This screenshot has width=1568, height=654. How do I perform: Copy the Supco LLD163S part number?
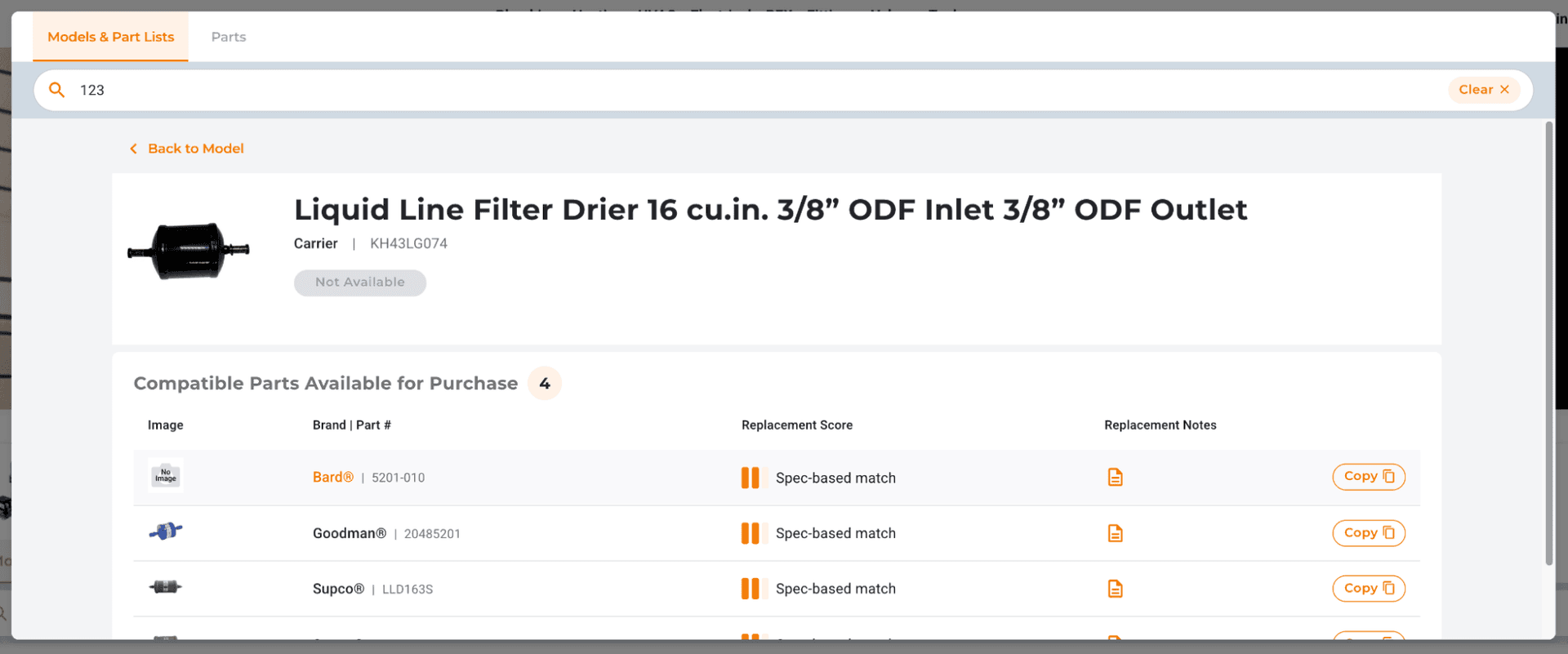(1369, 589)
